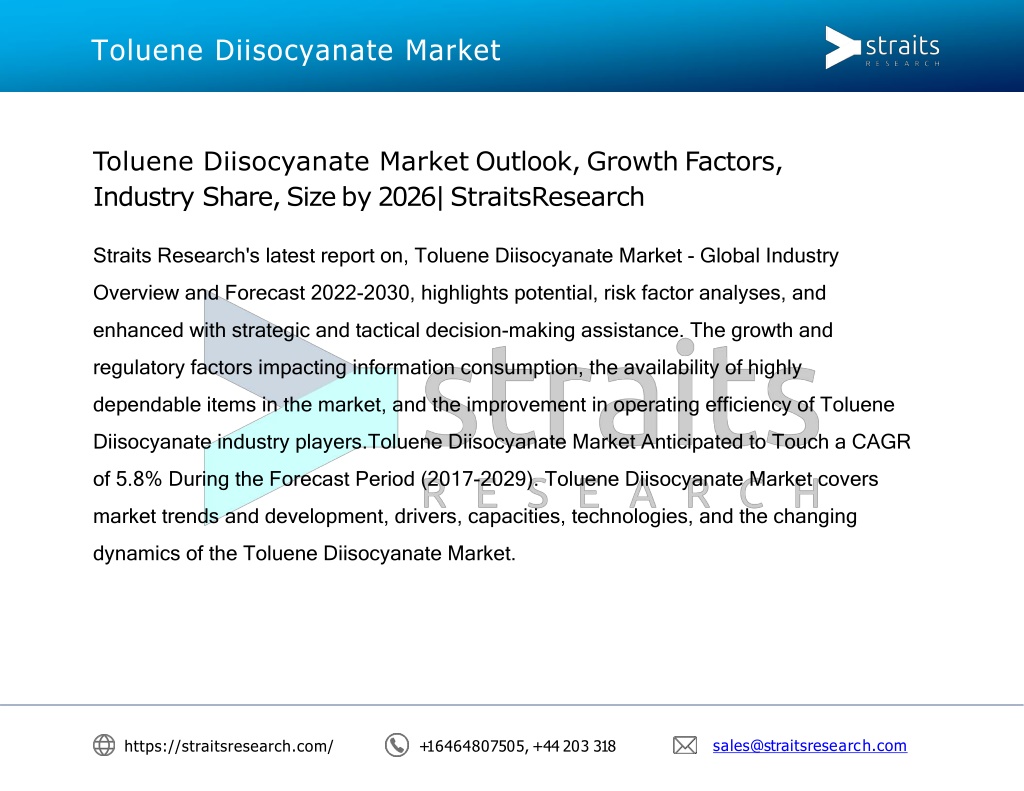Click line starting 'market trends and development'
The width and height of the screenshot is (1024, 791).
[x=475, y=516]
